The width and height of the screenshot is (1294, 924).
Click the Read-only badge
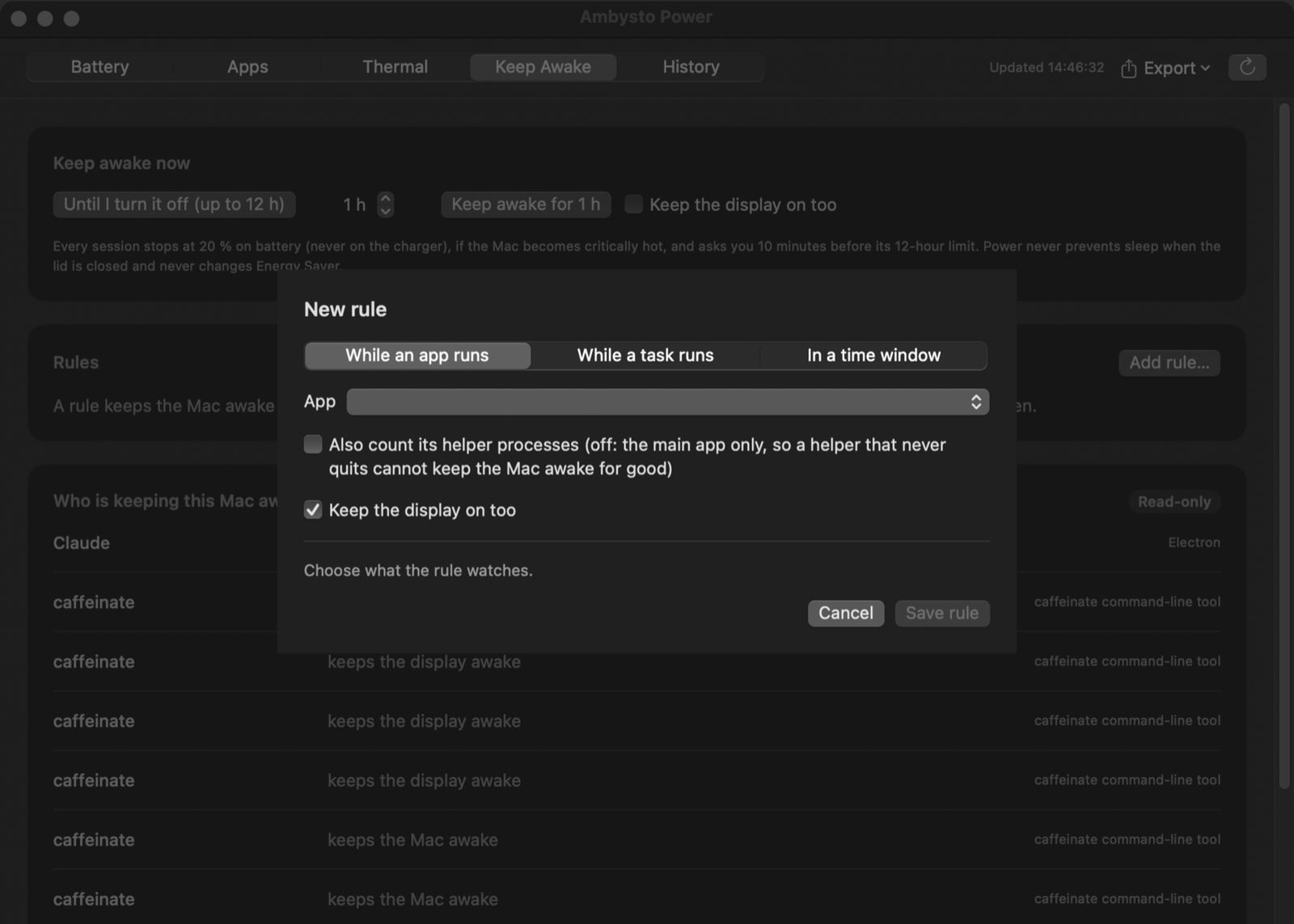1174,502
